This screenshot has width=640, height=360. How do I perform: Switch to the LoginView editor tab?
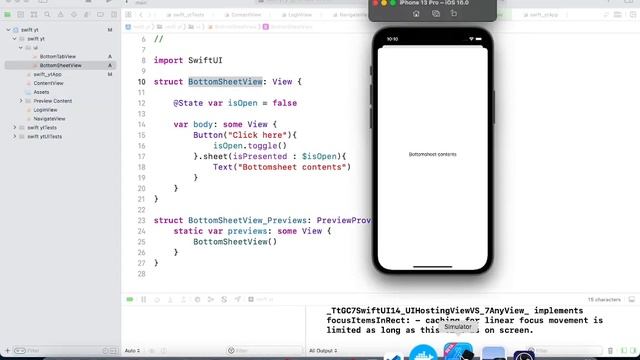point(297,15)
